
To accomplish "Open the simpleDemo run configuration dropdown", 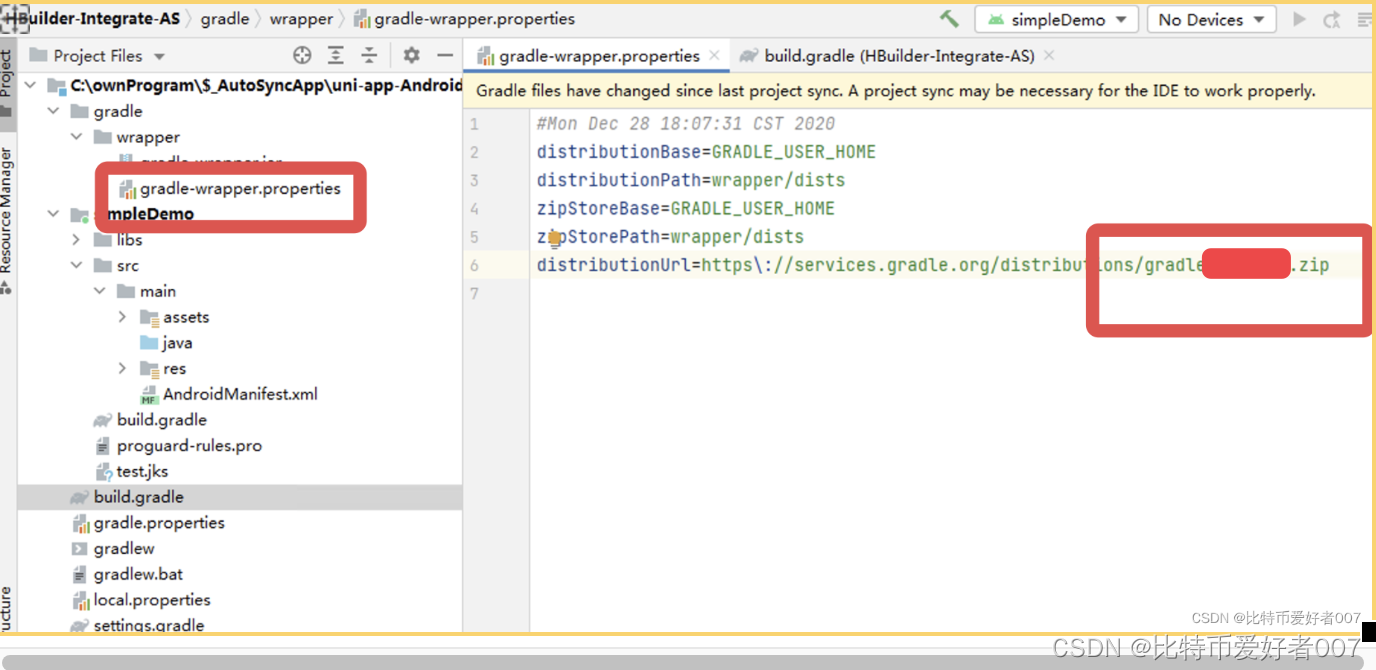I will tap(1055, 18).
